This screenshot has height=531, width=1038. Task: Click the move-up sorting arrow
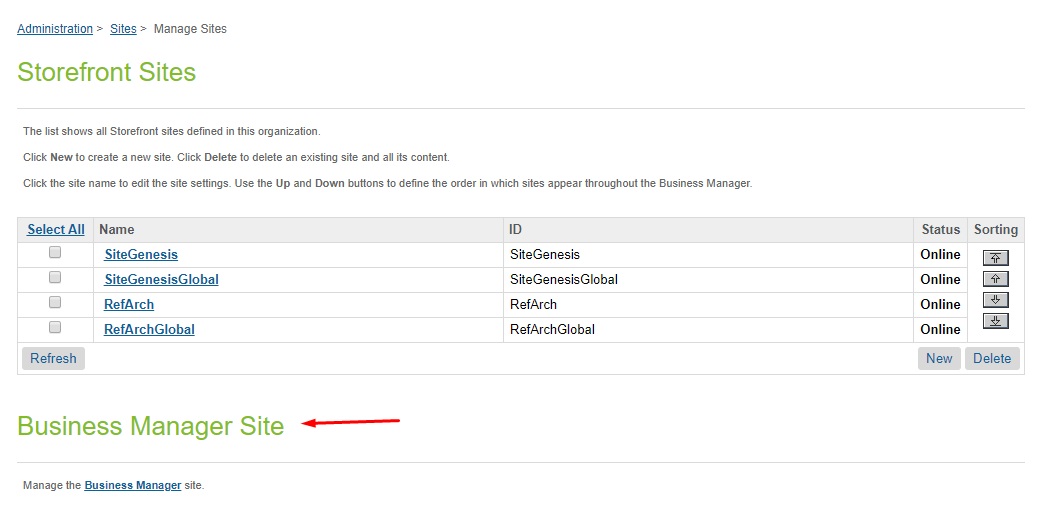995,279
